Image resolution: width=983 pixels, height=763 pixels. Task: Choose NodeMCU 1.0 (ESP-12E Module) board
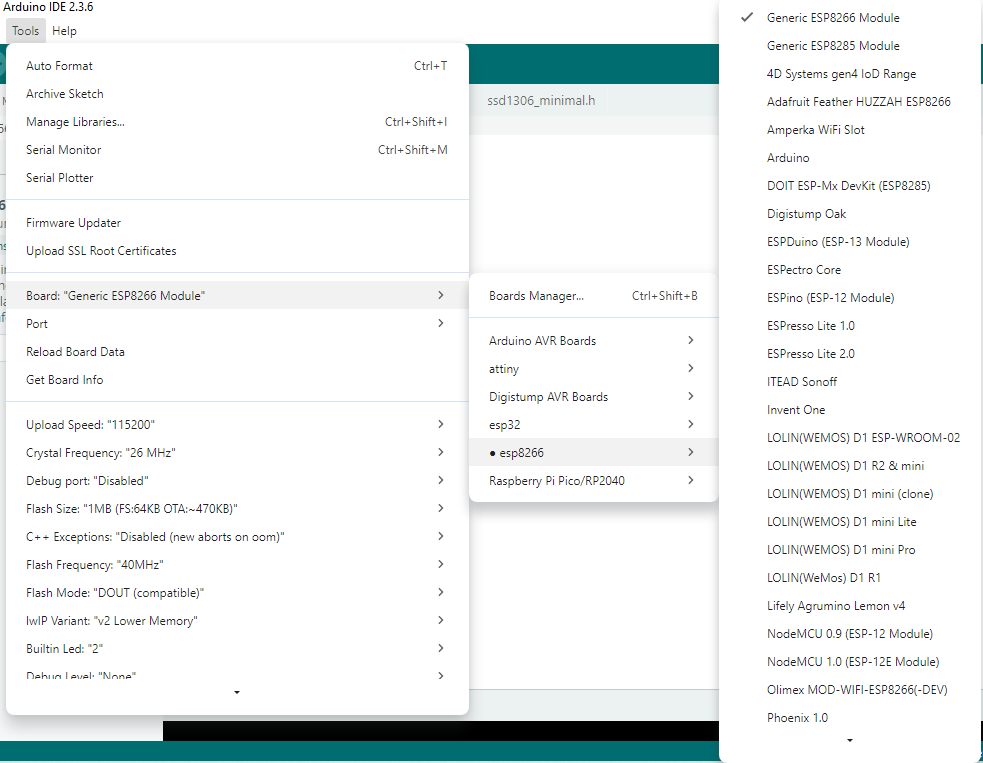[x=852, y=662]
